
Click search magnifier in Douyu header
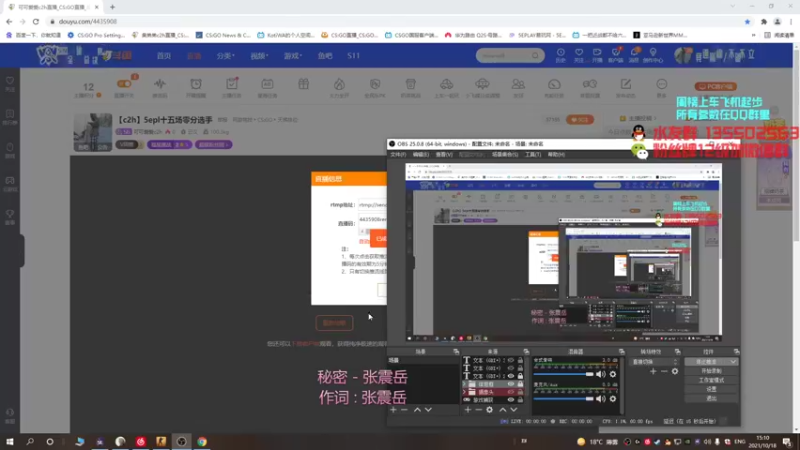pyautogui.click(x=535, y=55)
